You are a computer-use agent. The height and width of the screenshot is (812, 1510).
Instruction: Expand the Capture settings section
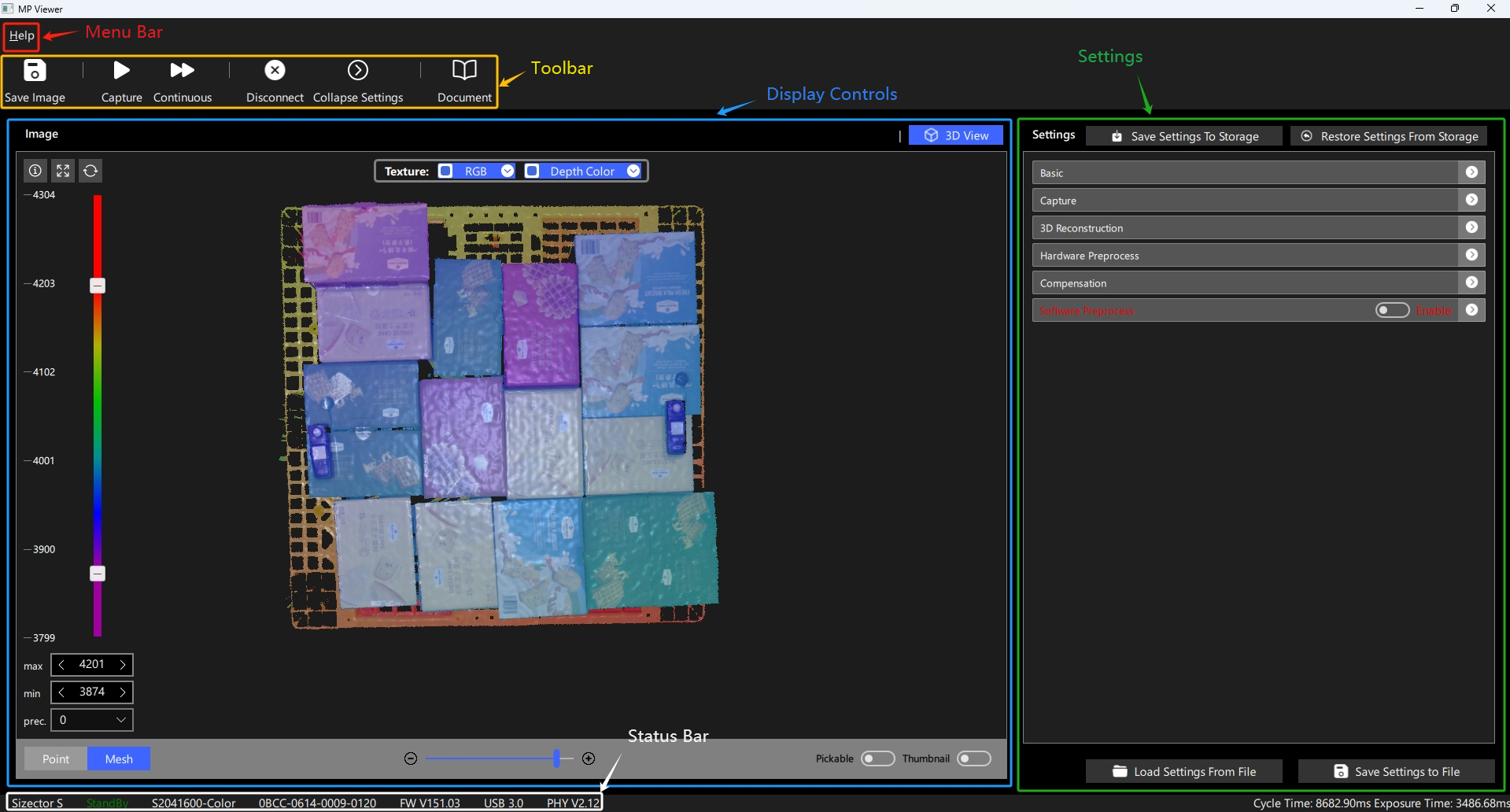(1471, 200)
